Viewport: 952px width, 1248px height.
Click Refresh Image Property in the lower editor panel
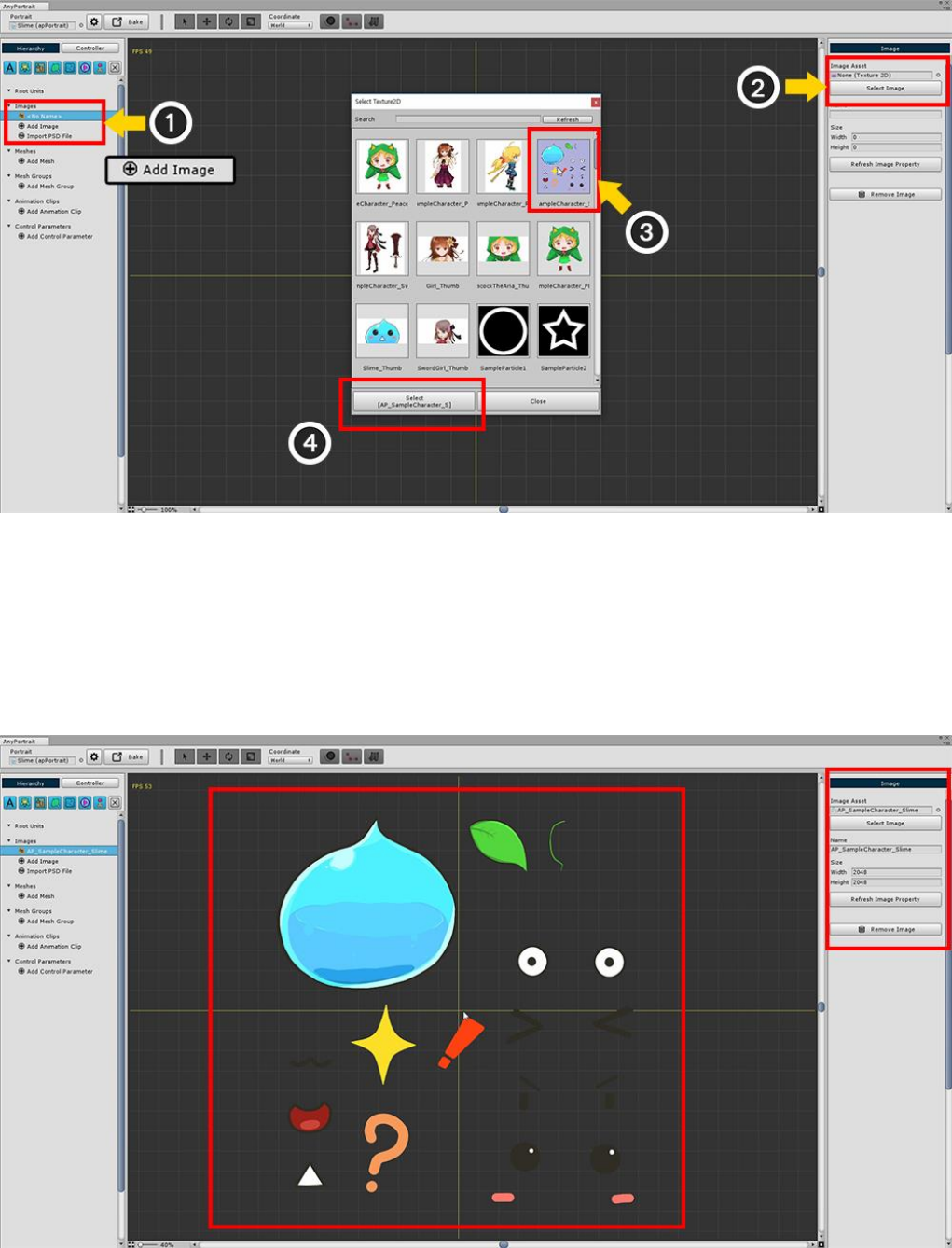click(885, 899)
